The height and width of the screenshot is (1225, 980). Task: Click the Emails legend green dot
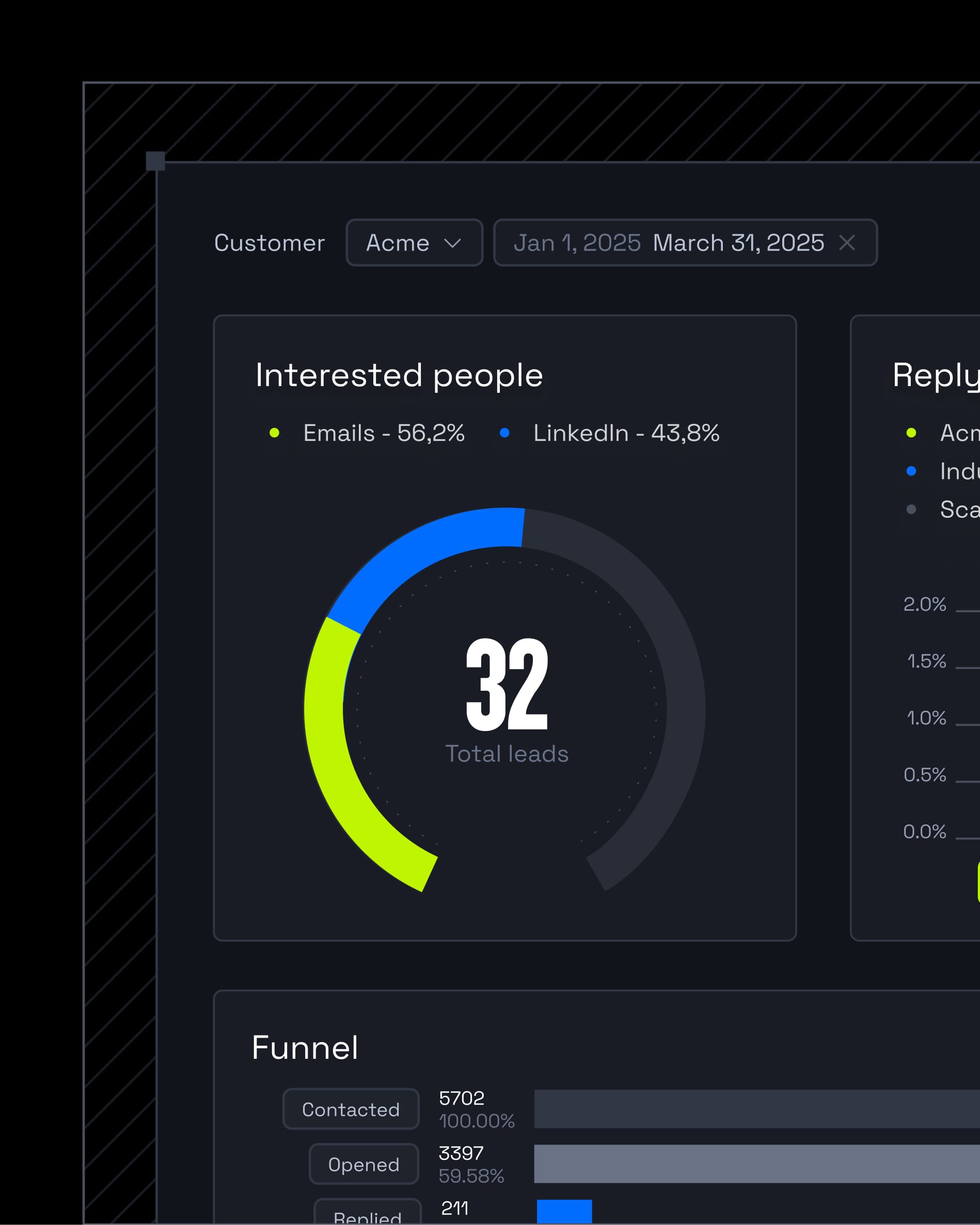click(274, 433)
